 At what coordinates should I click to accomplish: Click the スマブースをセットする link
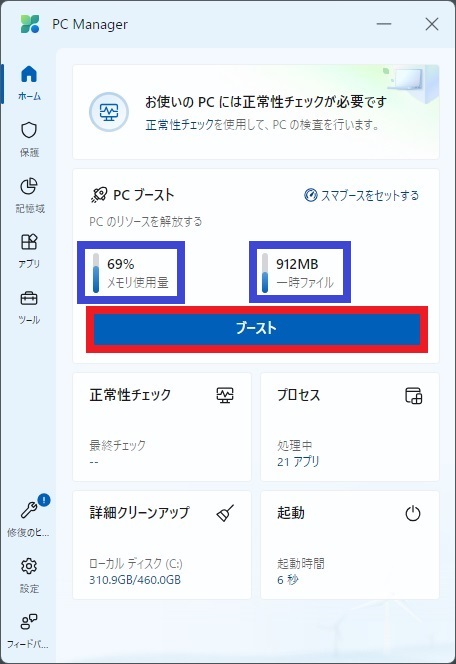tap(362, 195)
